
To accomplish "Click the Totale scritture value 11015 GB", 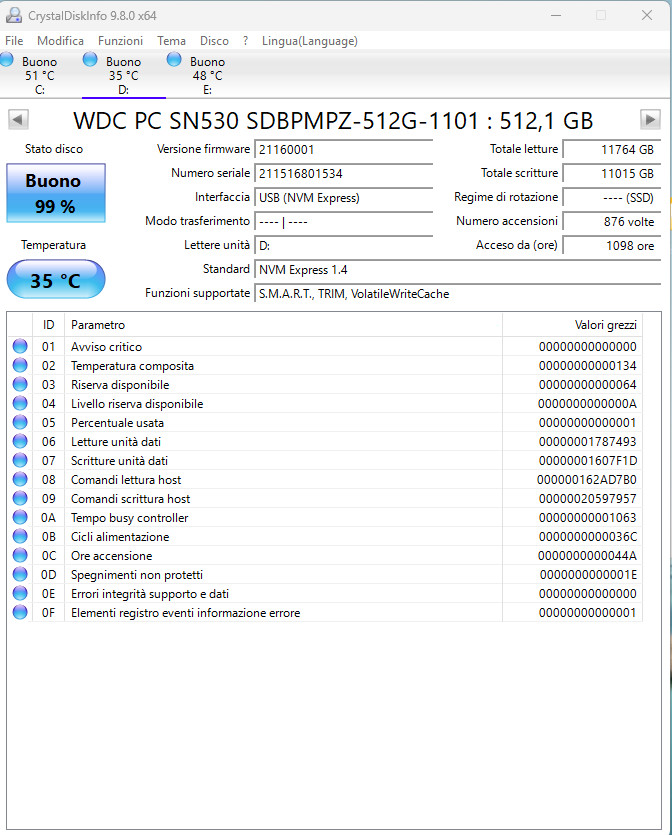I will (611, 174).
